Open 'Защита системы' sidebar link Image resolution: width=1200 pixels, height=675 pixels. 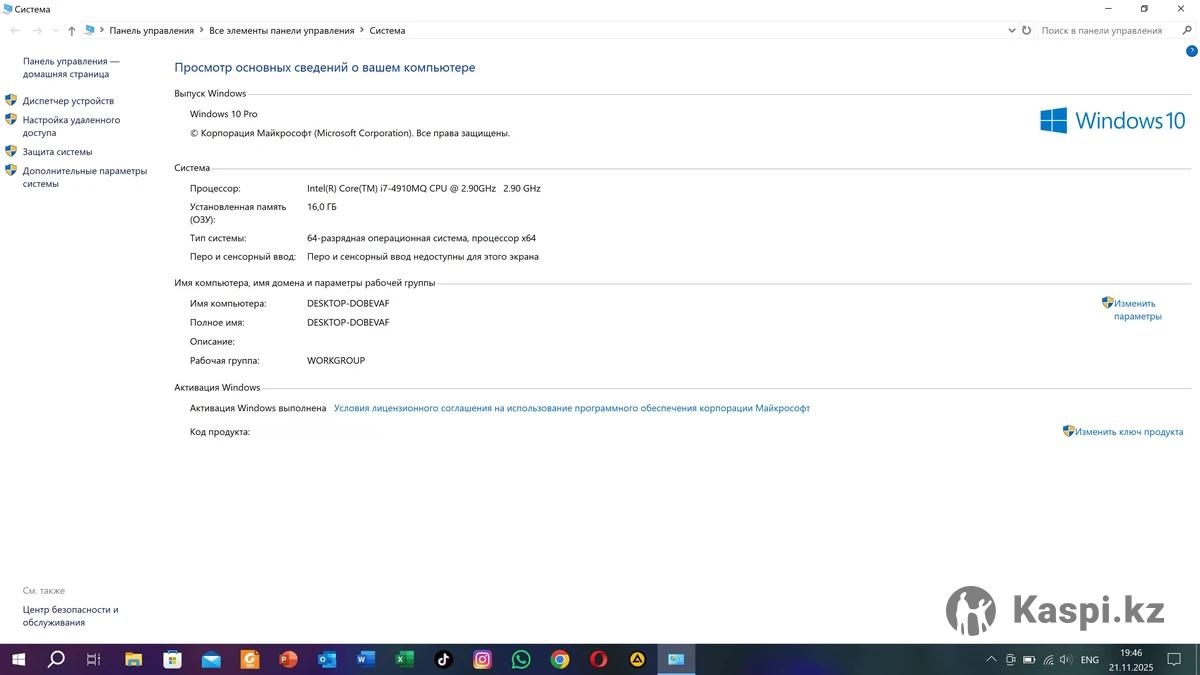tap(57, 152)
